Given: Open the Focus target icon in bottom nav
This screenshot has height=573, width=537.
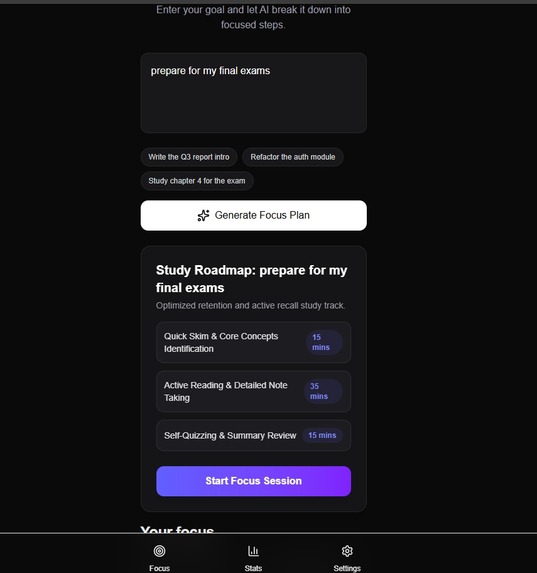Looking at the screenshot, I should (159, 551).
